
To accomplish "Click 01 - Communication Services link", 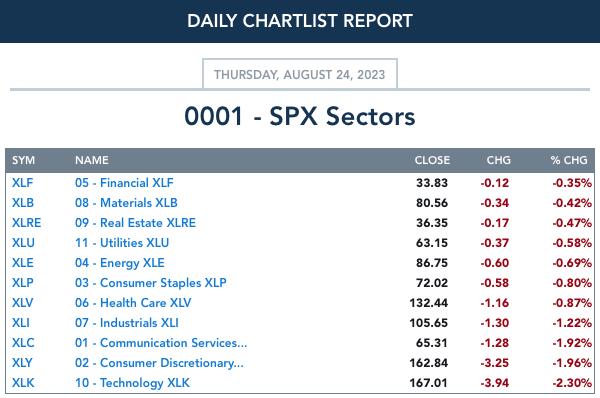I will pos(161,343).
